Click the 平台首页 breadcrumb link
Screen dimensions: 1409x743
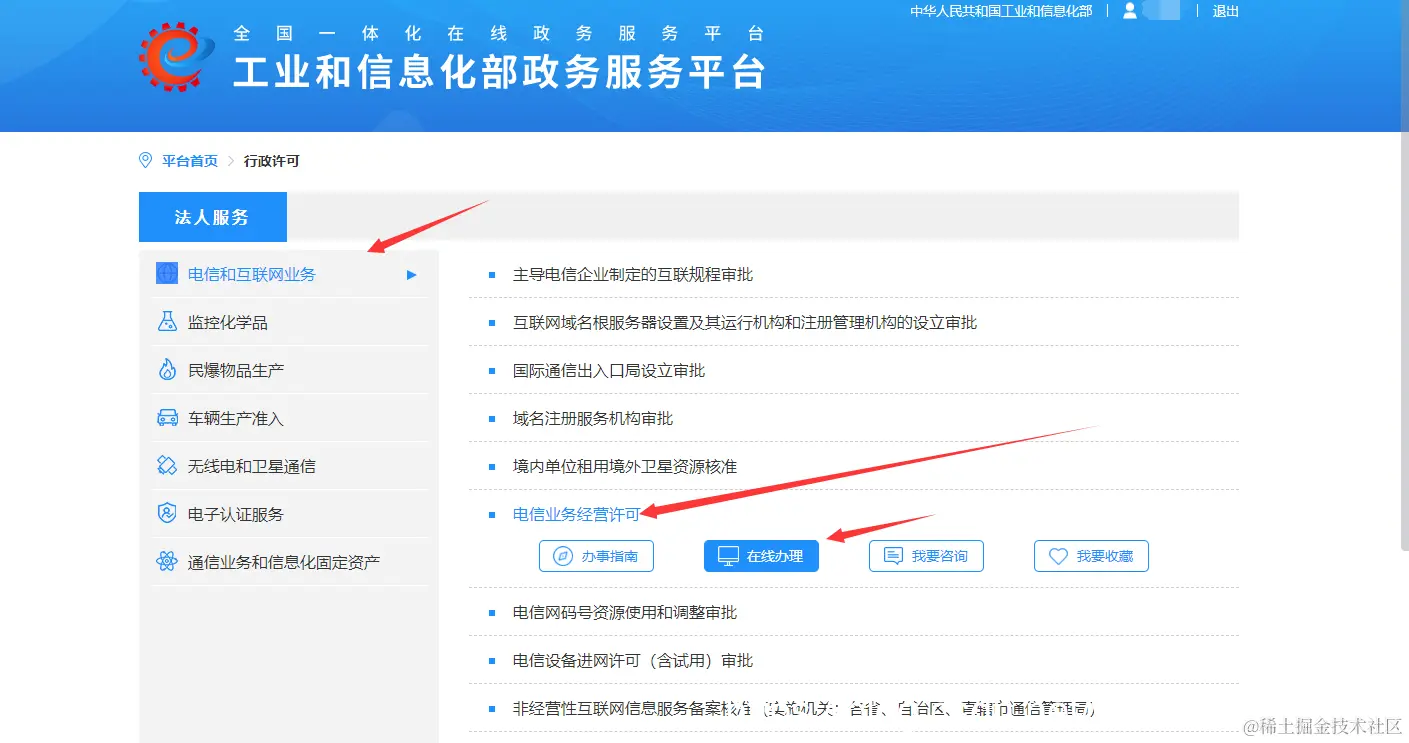(x=188, y=160)
